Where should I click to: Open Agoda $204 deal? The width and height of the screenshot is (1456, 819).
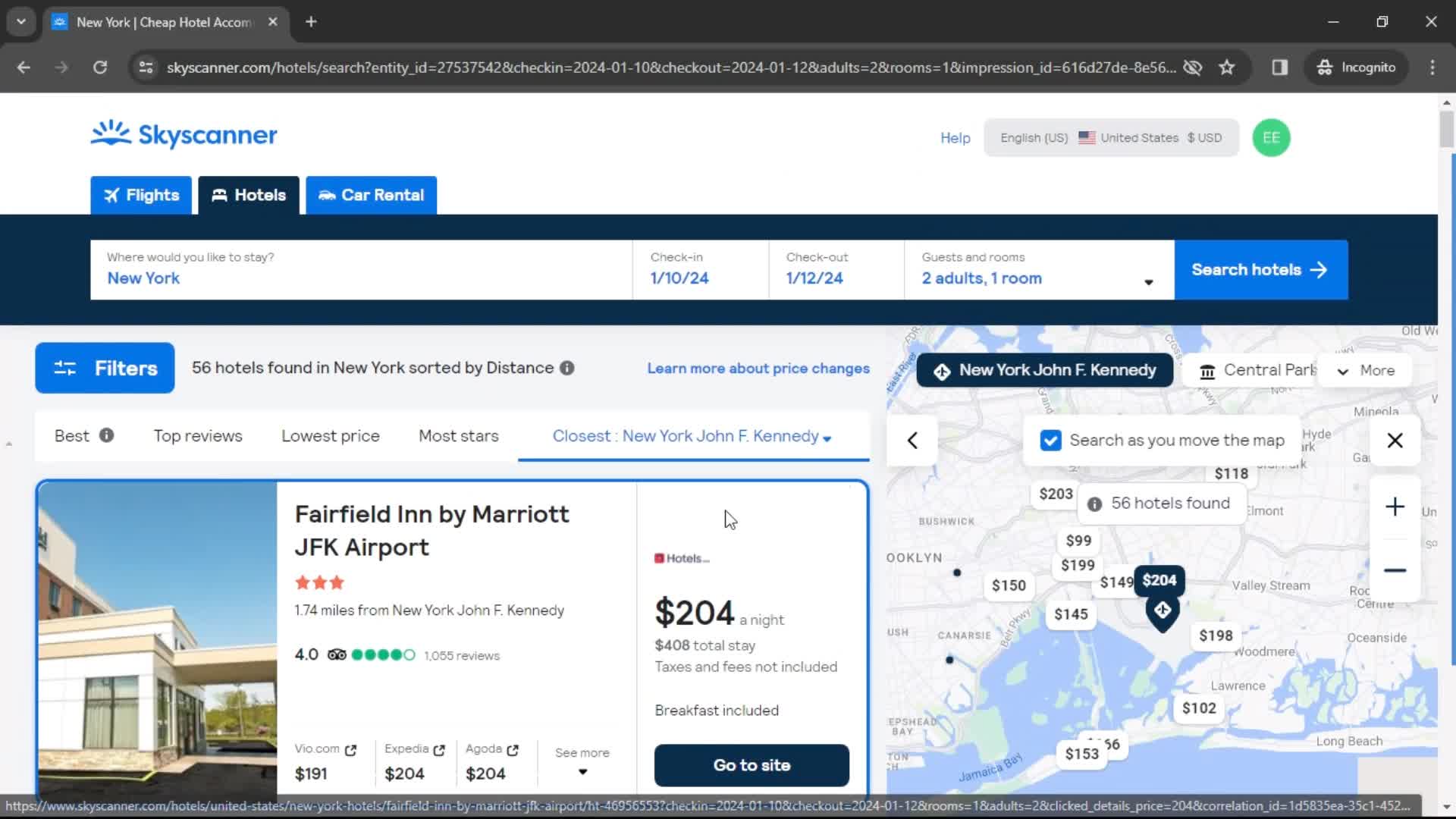[492, 762]
